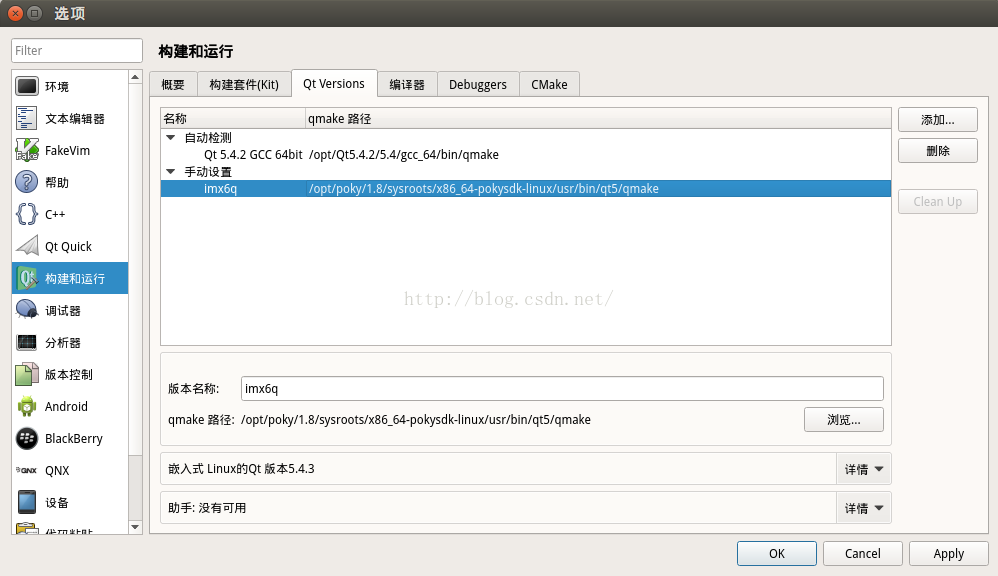This screenshot has height=576, width=998.
Task: Switch to the 概要 tab
Action: [x=173, y=85]
